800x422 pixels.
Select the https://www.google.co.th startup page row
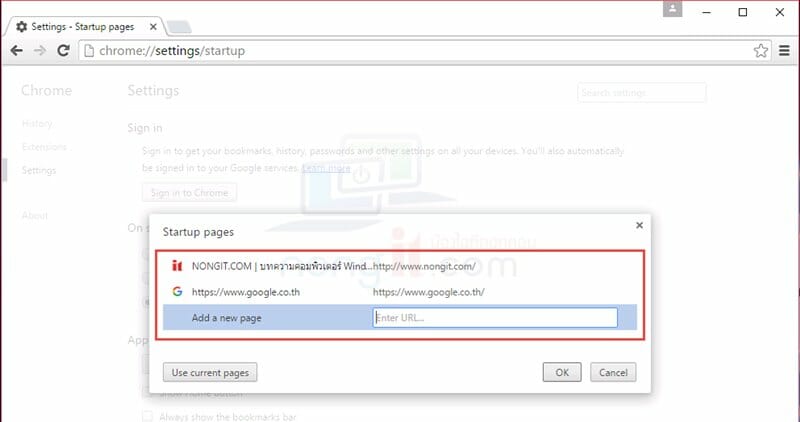[x=400, y=292]
